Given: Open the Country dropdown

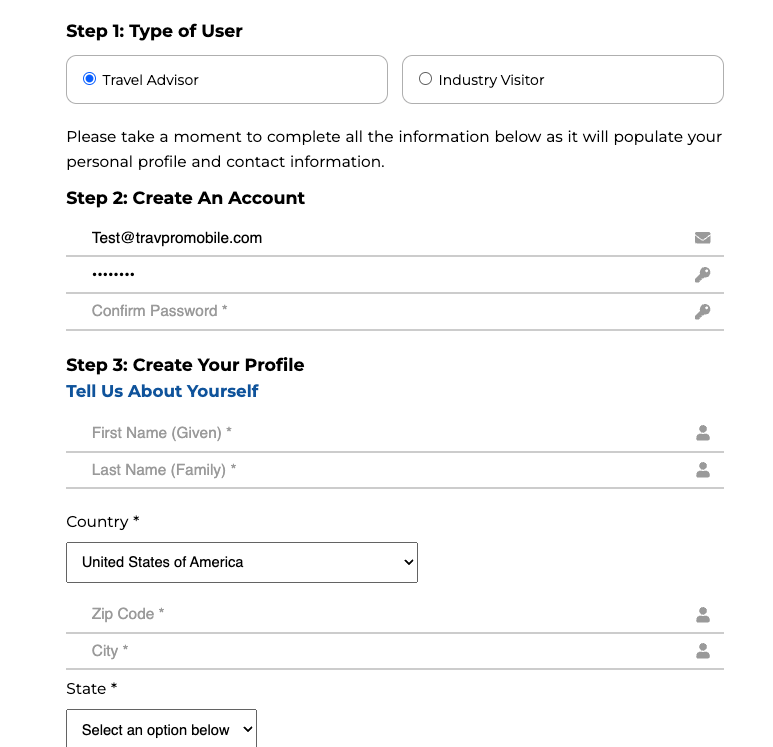Looking at the screenshot, I should point(242,562).
